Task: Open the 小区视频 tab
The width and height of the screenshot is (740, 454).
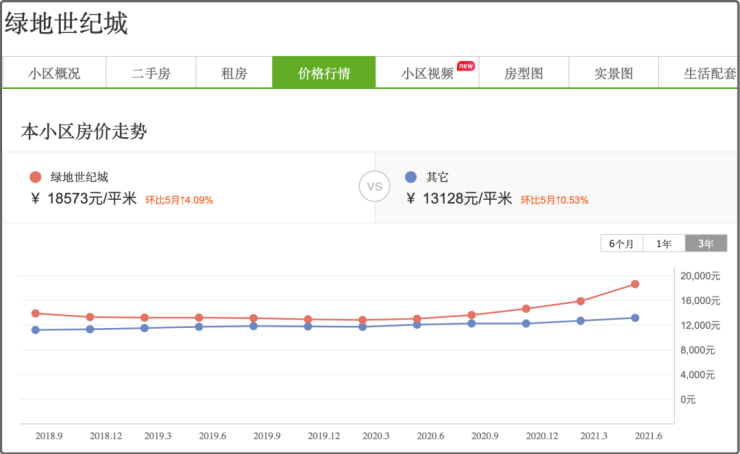Action: tap(427, 74)
